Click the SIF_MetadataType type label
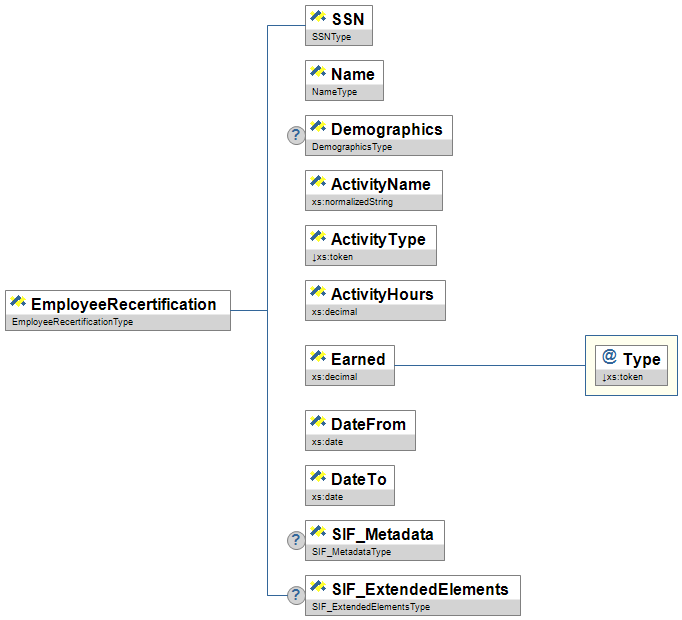 [x=351, y=552]
